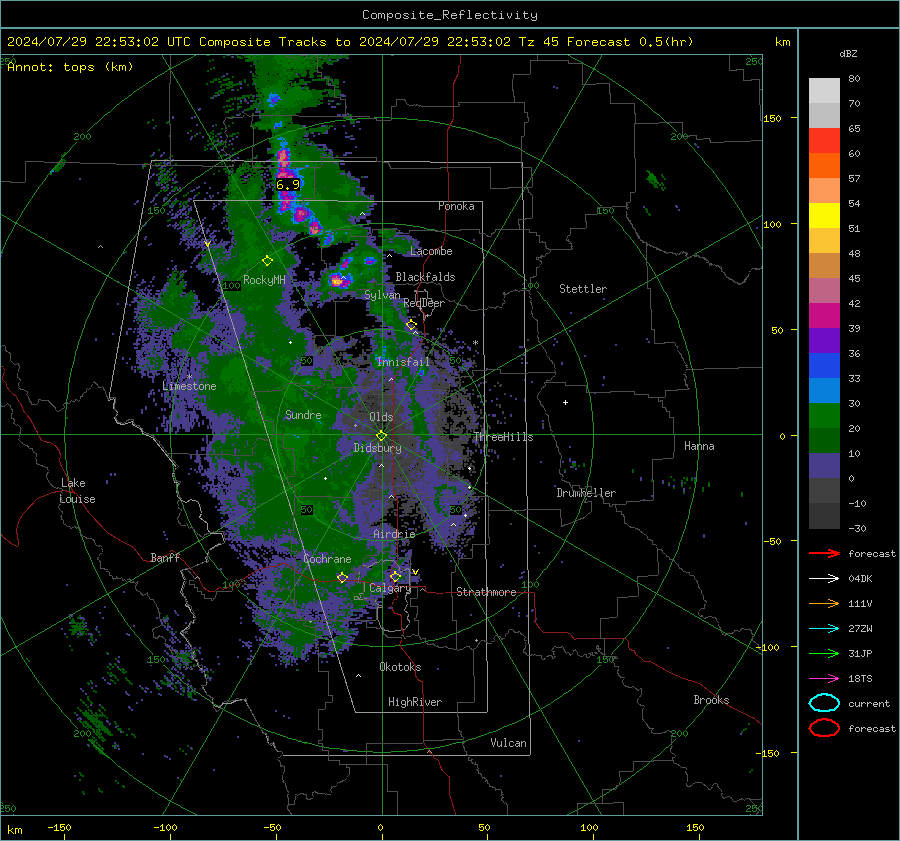Click the Sylvan label on the map
The width and height of the screenshot is (900, 841).
point(382,295)
